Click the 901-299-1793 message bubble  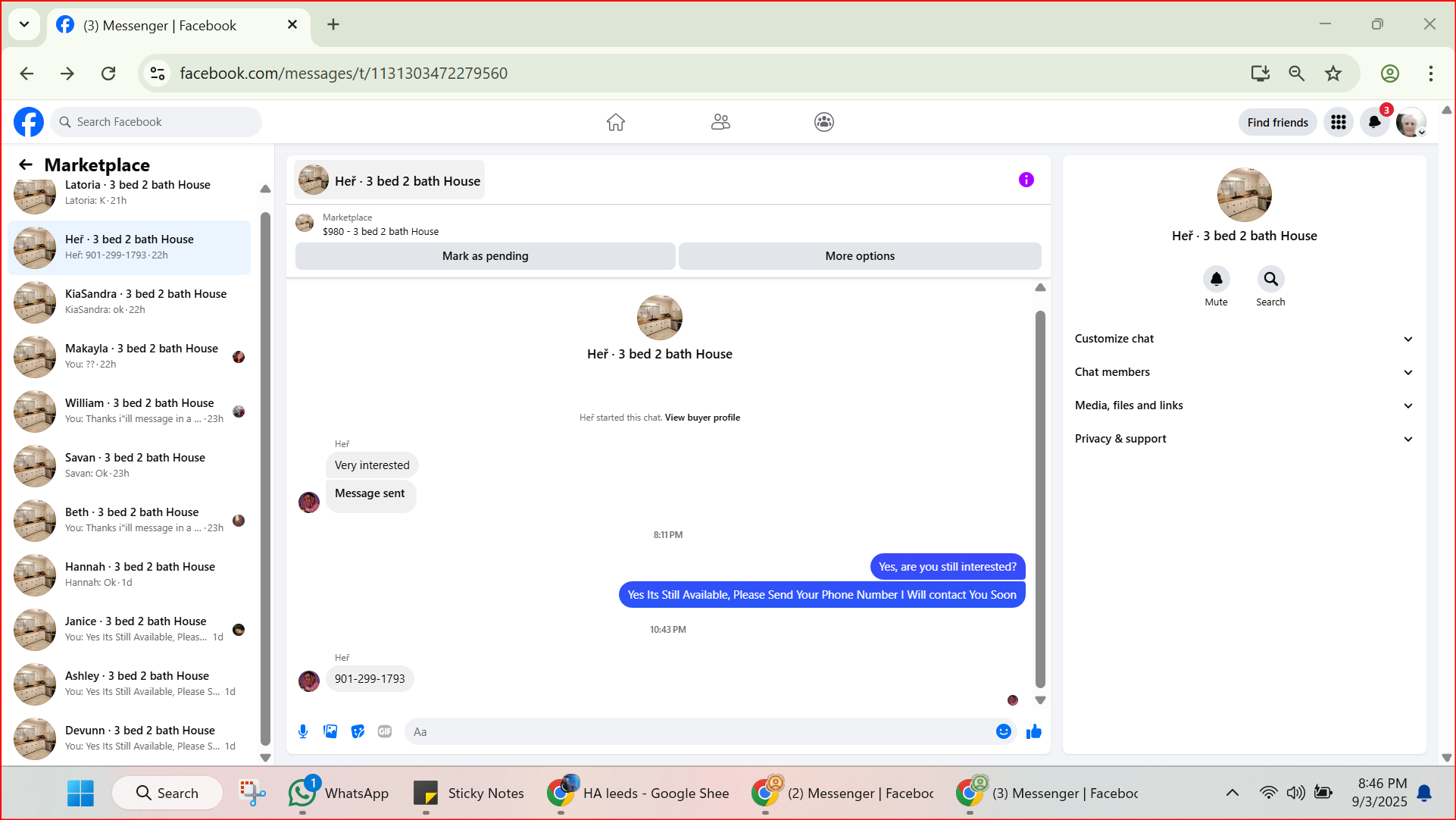coord(370,679)
